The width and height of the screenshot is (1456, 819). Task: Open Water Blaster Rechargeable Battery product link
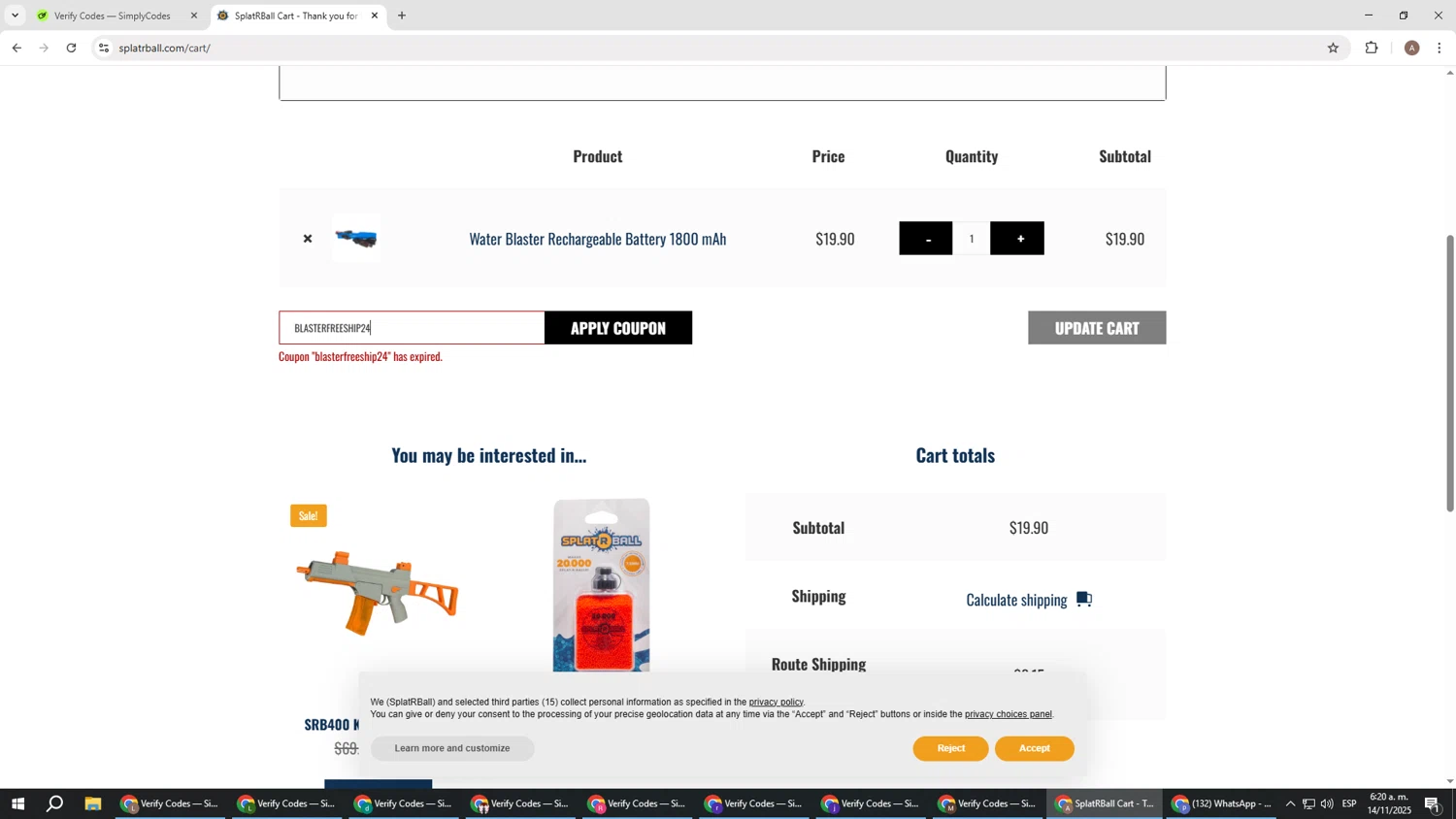pos(597,239)
